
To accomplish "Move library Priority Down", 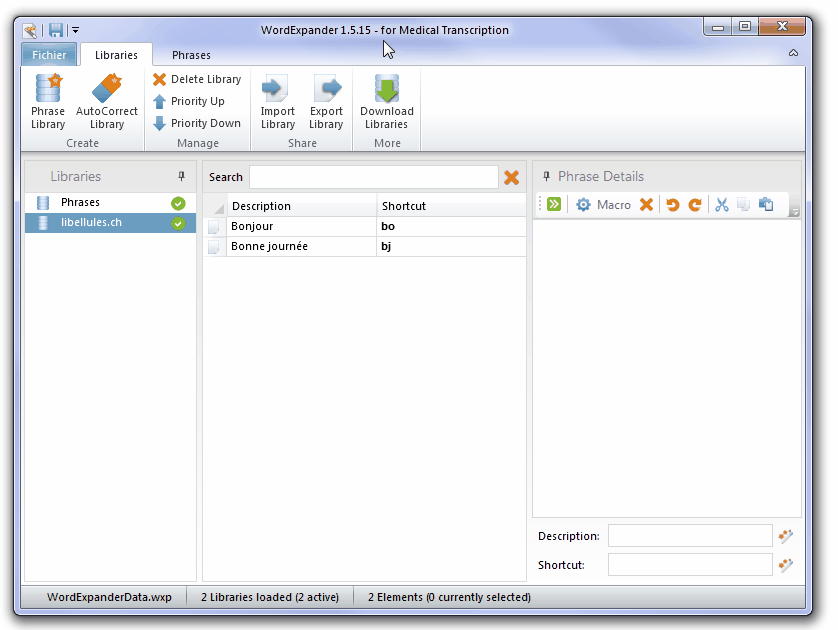I will pos(197,123).
